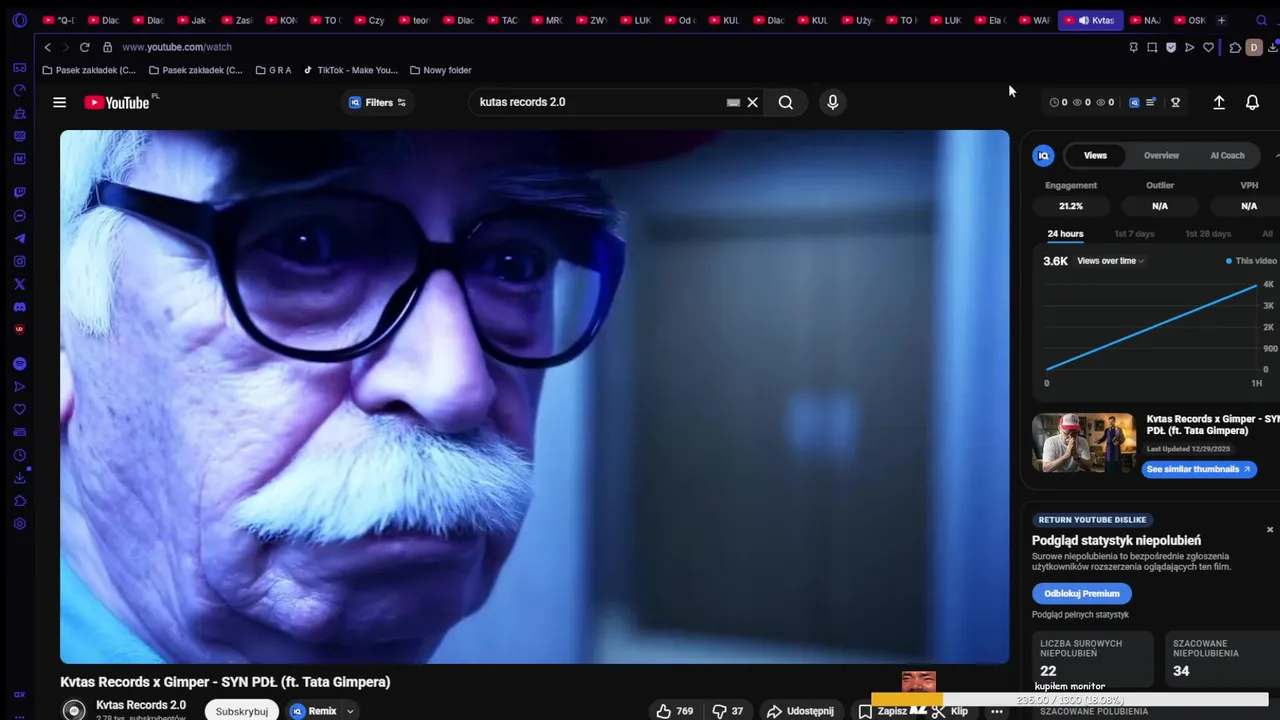Select the 1st 7 days timeframe
1280x720 pixels.
point(1134,234)
